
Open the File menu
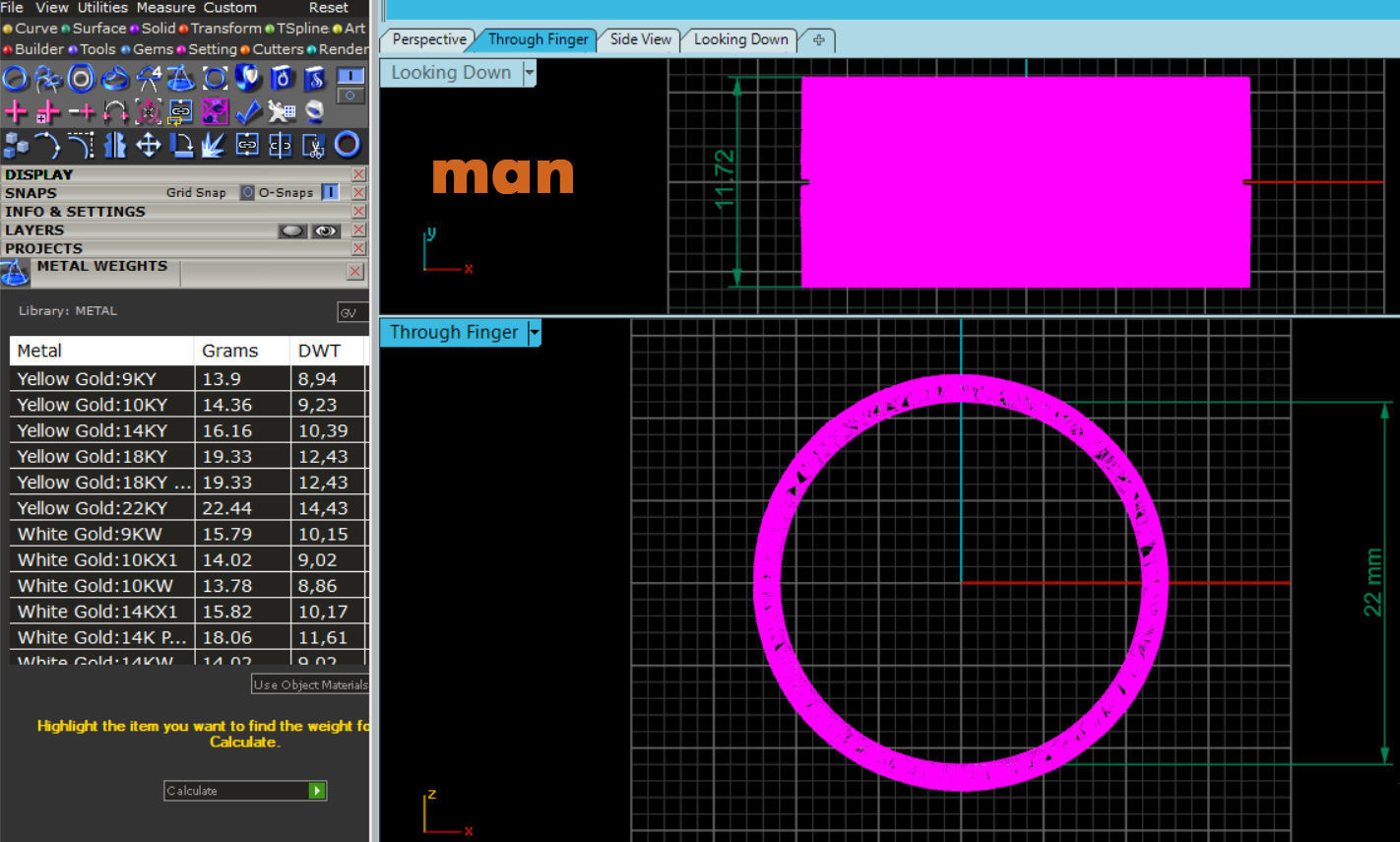click(x=12, y=7)
